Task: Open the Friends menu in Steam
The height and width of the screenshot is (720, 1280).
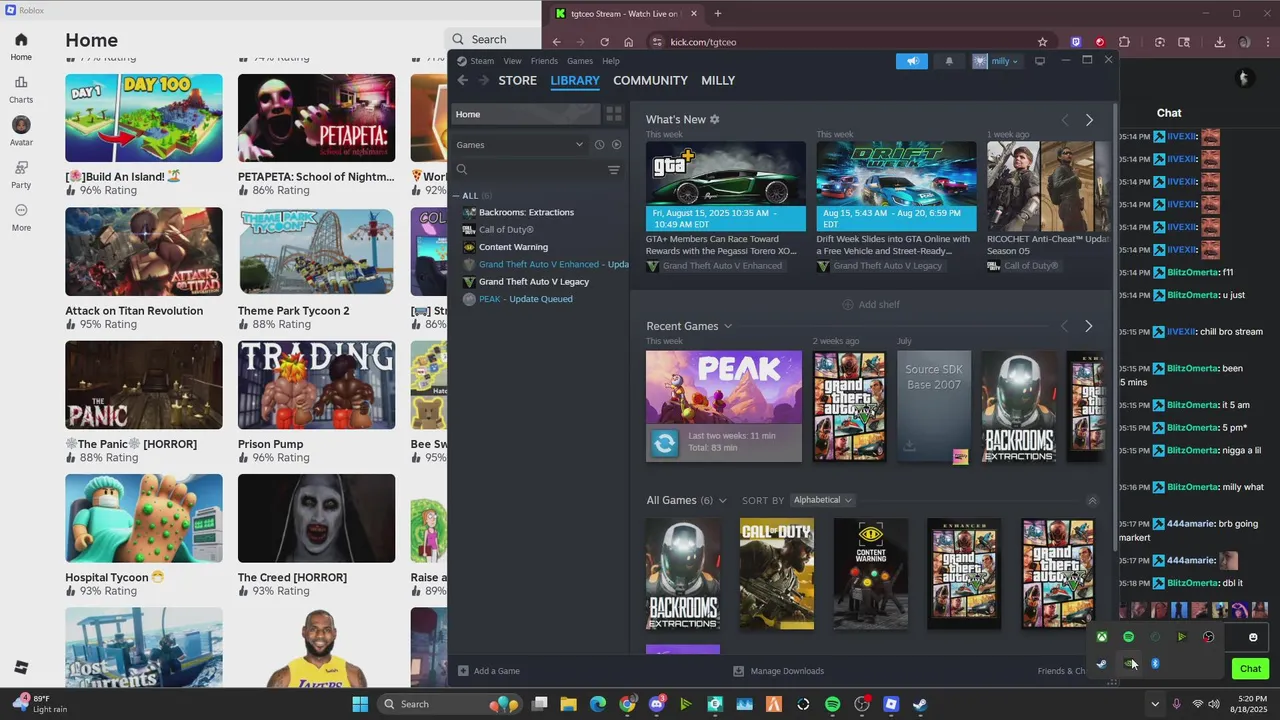Action: point(544,61)
